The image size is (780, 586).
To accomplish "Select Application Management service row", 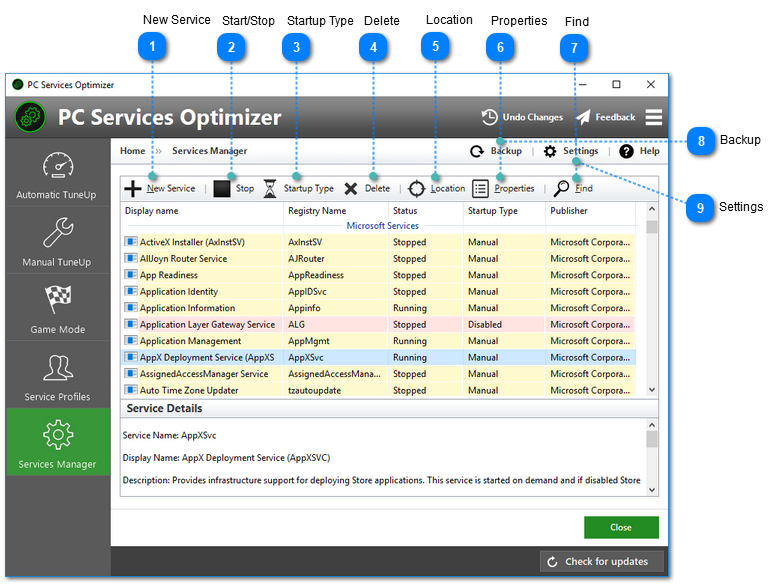I will pos(379,340).
